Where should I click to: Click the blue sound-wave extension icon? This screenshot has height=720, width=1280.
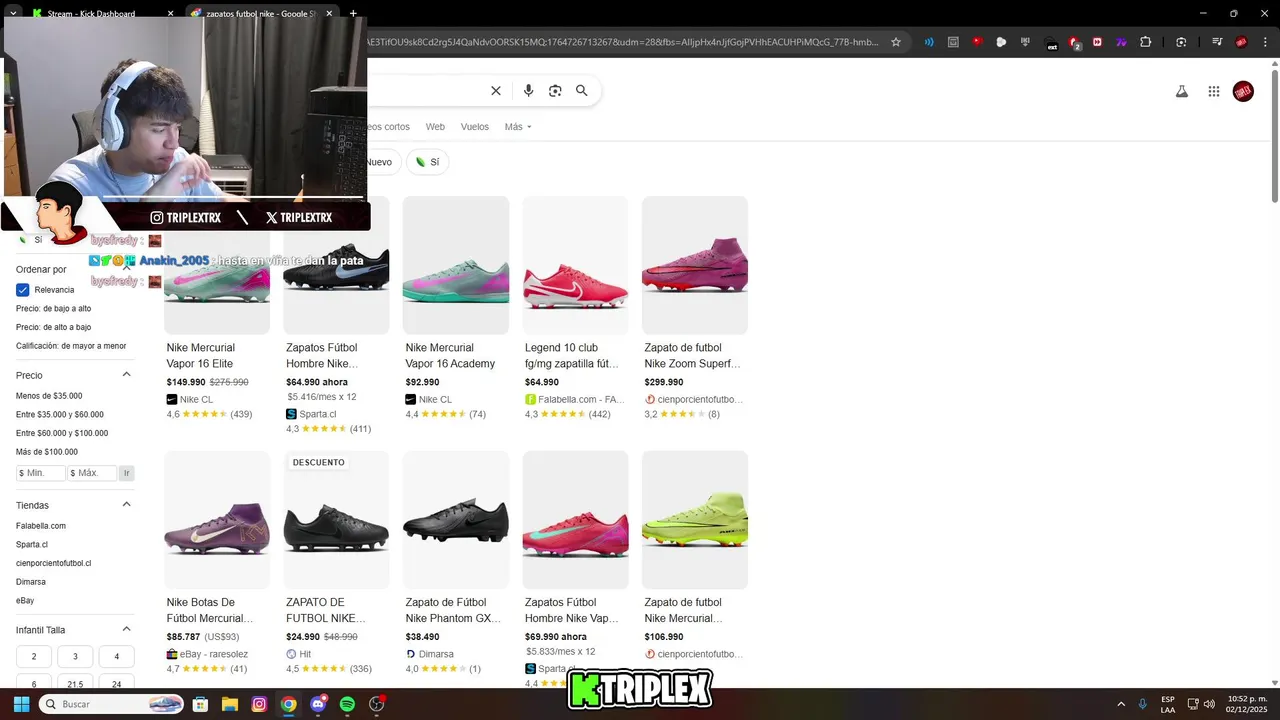pyautogui.click(x=929, y=42)
